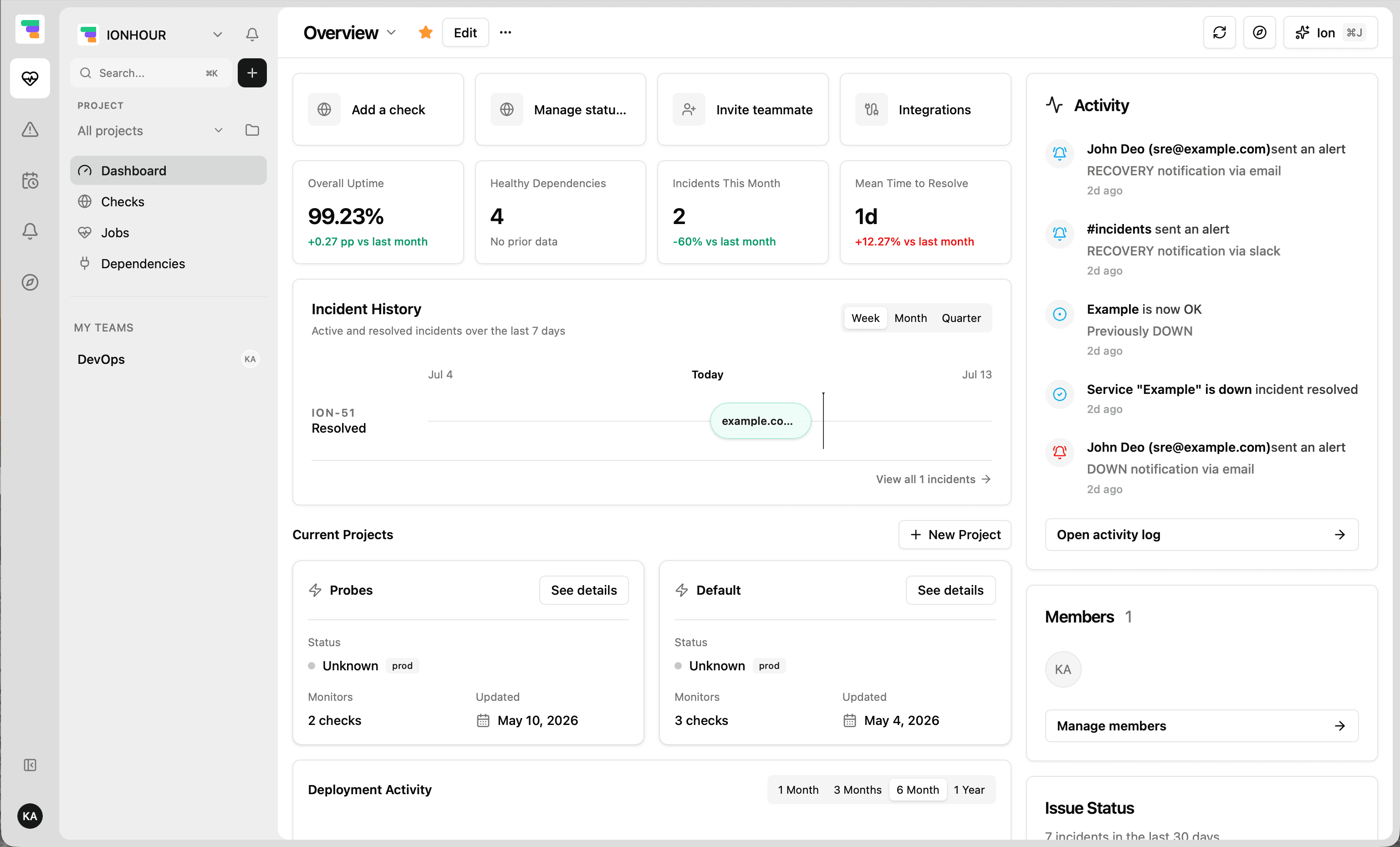See details for Probes project
1400x847 pixels.
click(583, 590)
